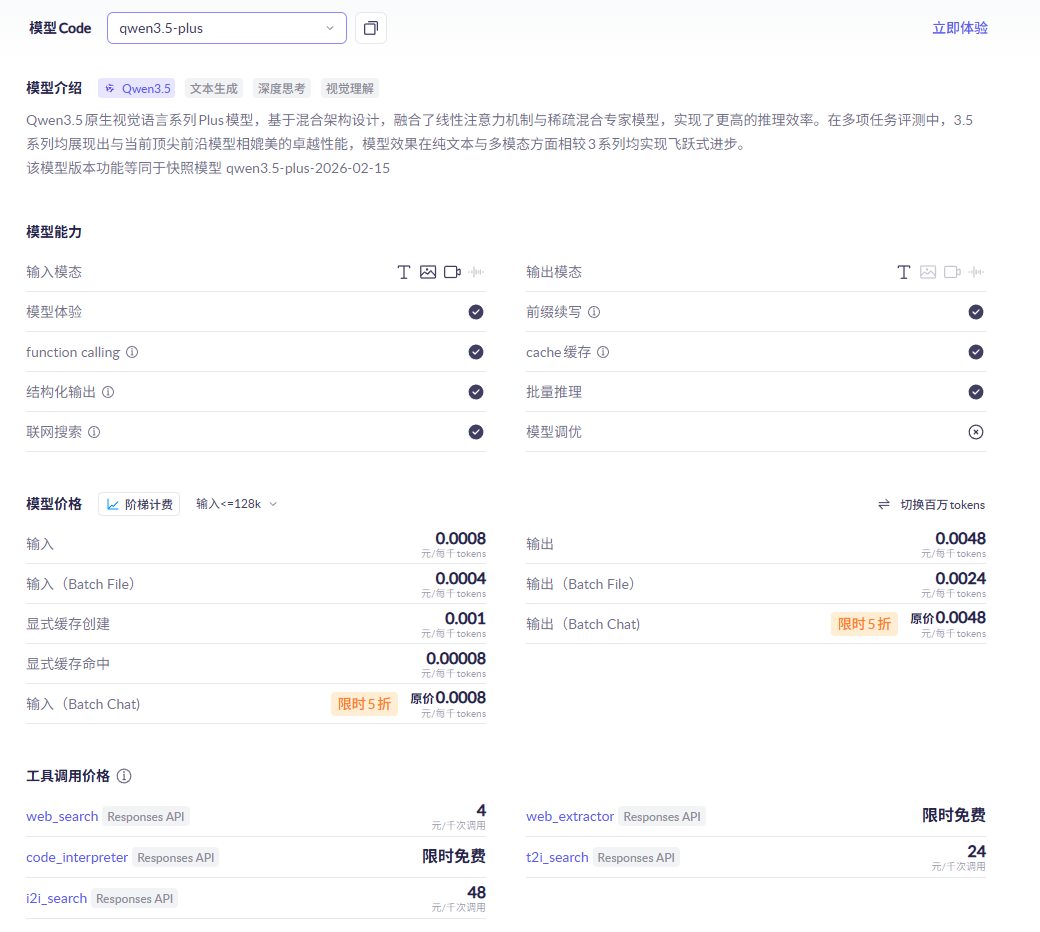
Task: Click the 限时5折 badge for 输出 Batch Chat
Action: coord(864,624)
